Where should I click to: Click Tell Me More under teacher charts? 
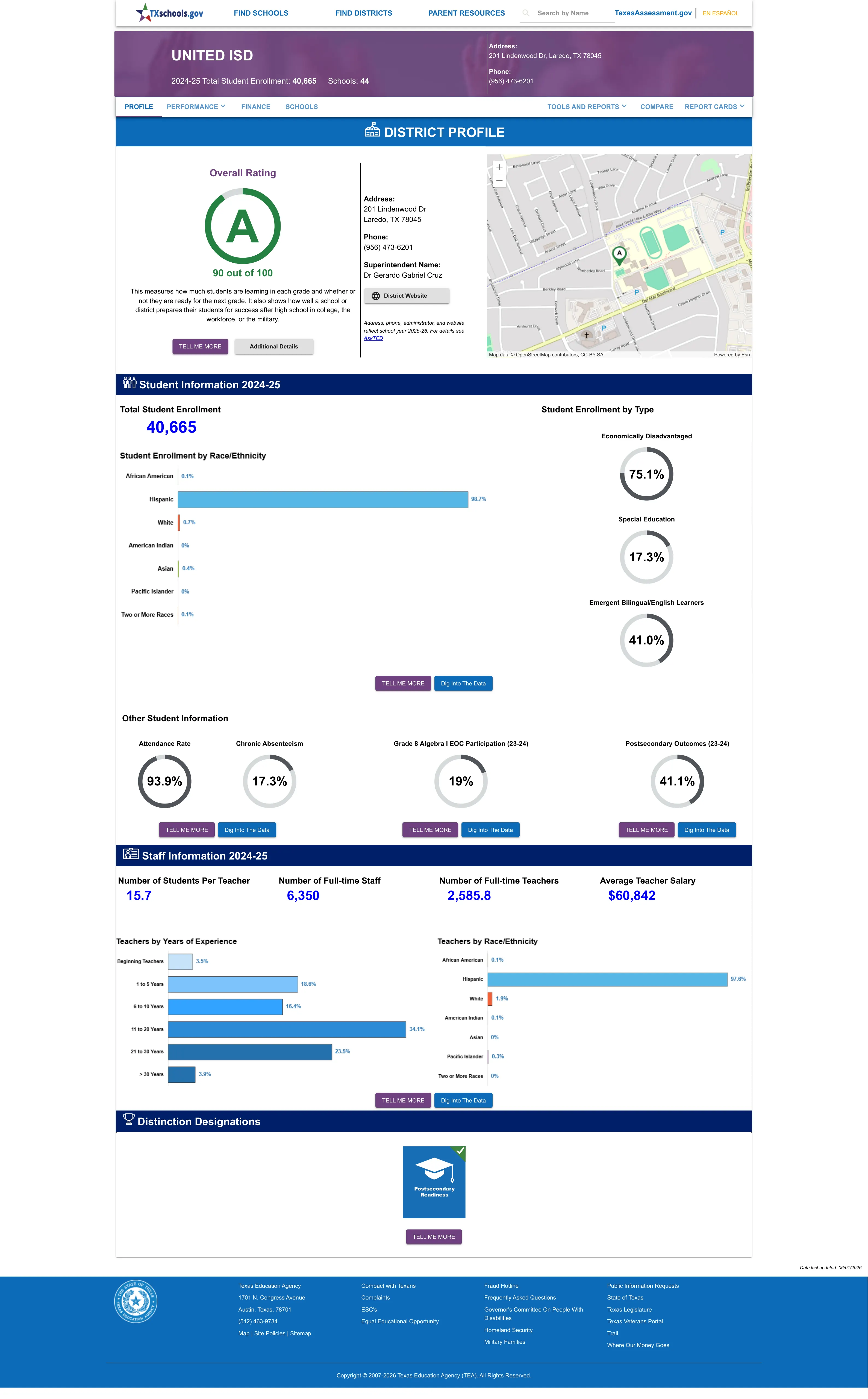[x=403, y=1101]
